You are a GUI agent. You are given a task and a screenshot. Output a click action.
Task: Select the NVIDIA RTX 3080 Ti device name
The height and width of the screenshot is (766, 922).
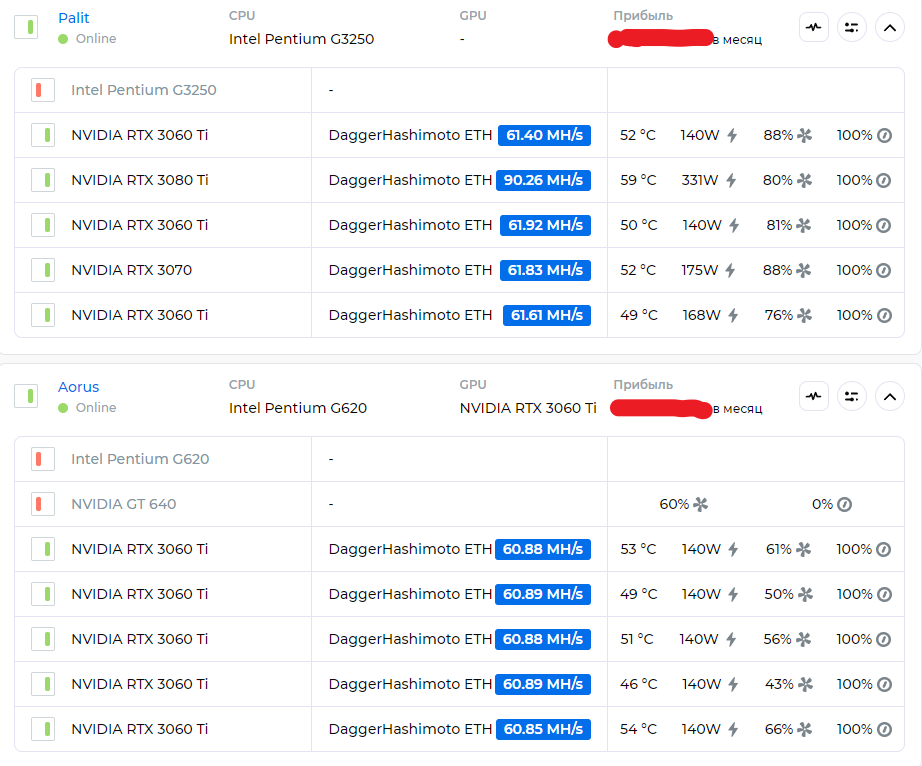click(x=140, y=180)
